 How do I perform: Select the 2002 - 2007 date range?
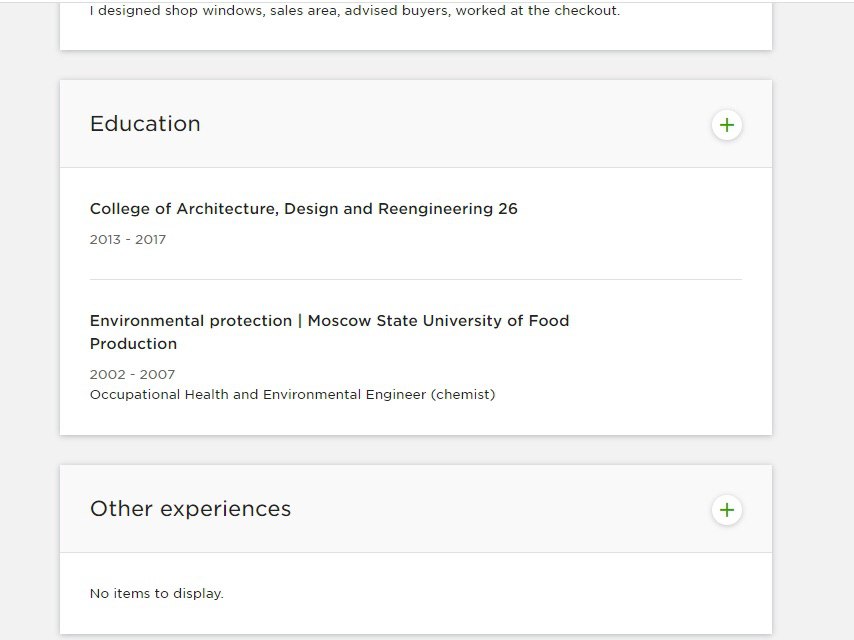132,375
